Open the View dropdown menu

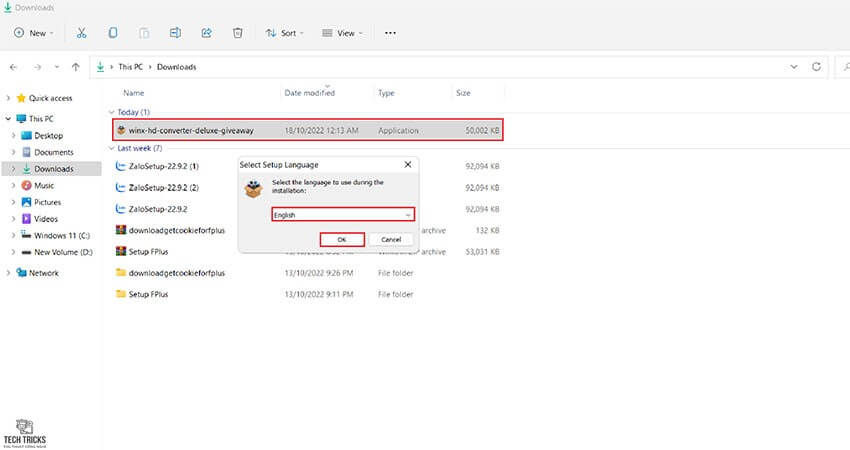pyautogui.click(x=342, y=33)
